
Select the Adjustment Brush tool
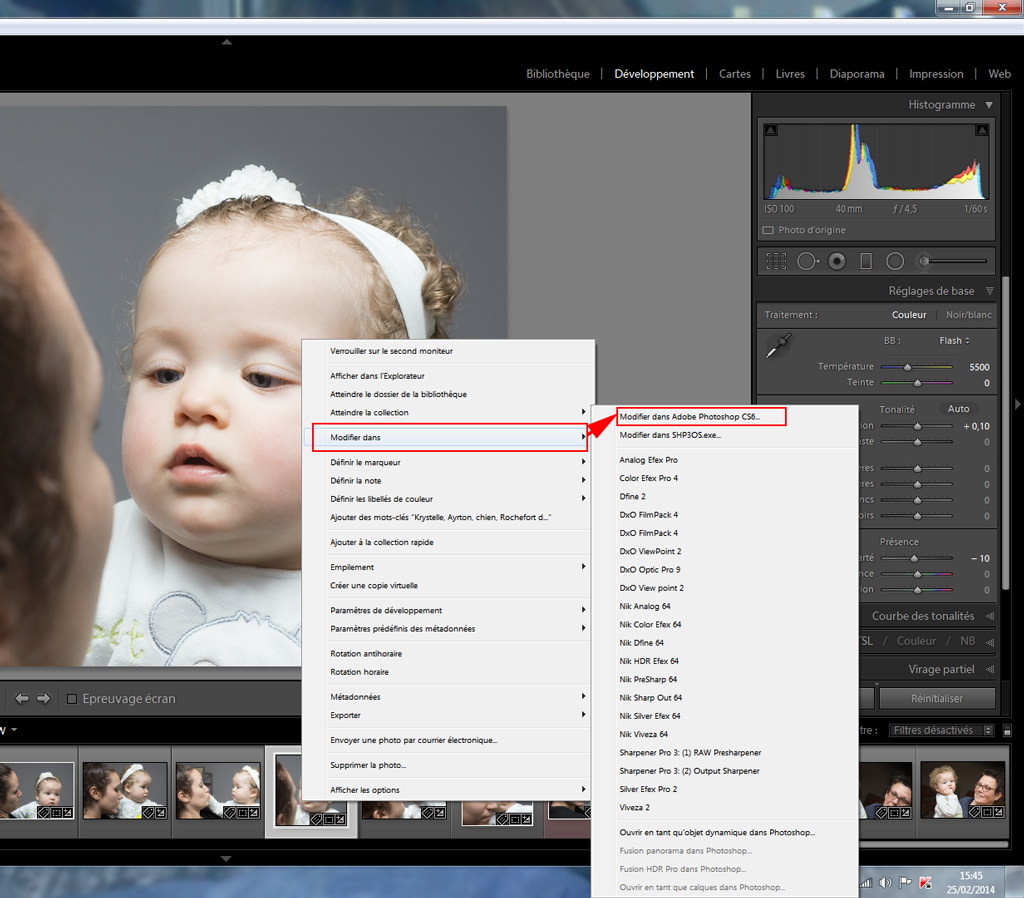(952, 261)
